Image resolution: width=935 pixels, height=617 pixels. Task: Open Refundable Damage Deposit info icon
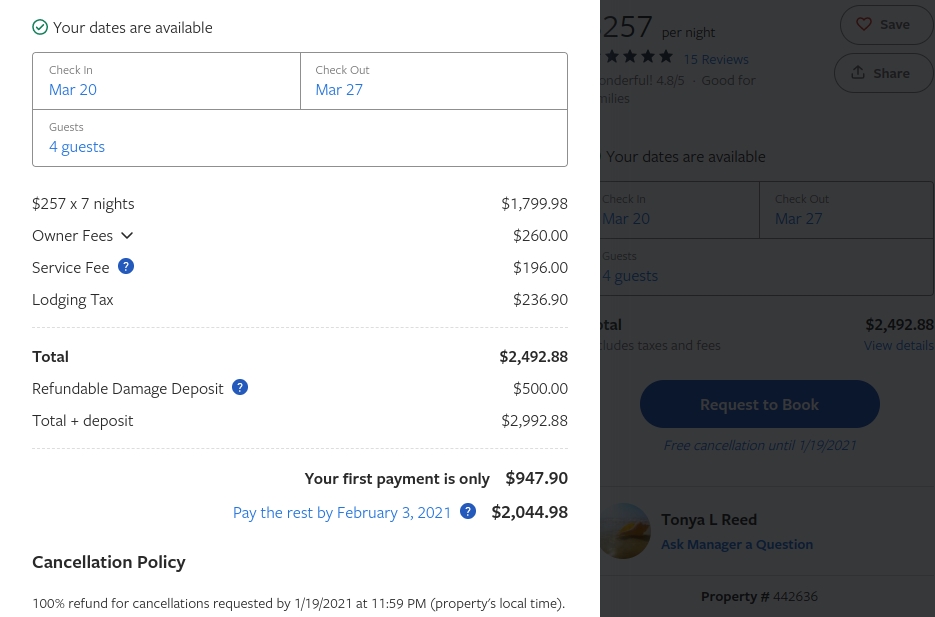pyautogui.click(x=240, y=387)
